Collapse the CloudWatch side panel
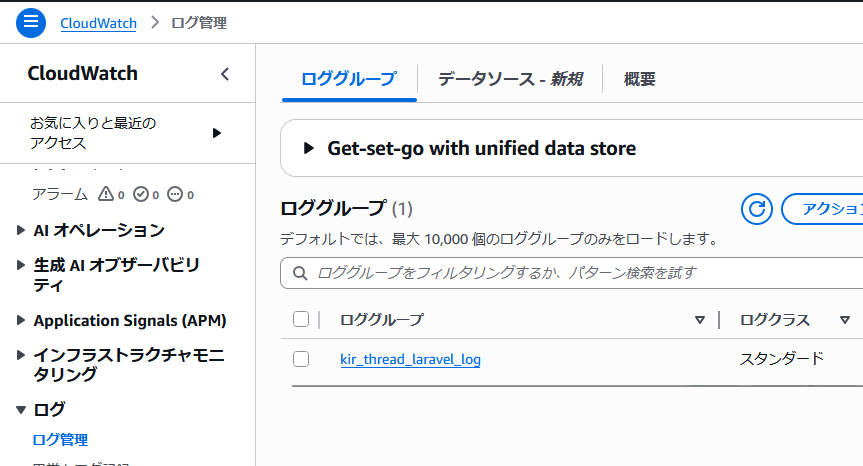Viewport: 863px width, 466px height. pyautogui.click(x=225, y=74)
